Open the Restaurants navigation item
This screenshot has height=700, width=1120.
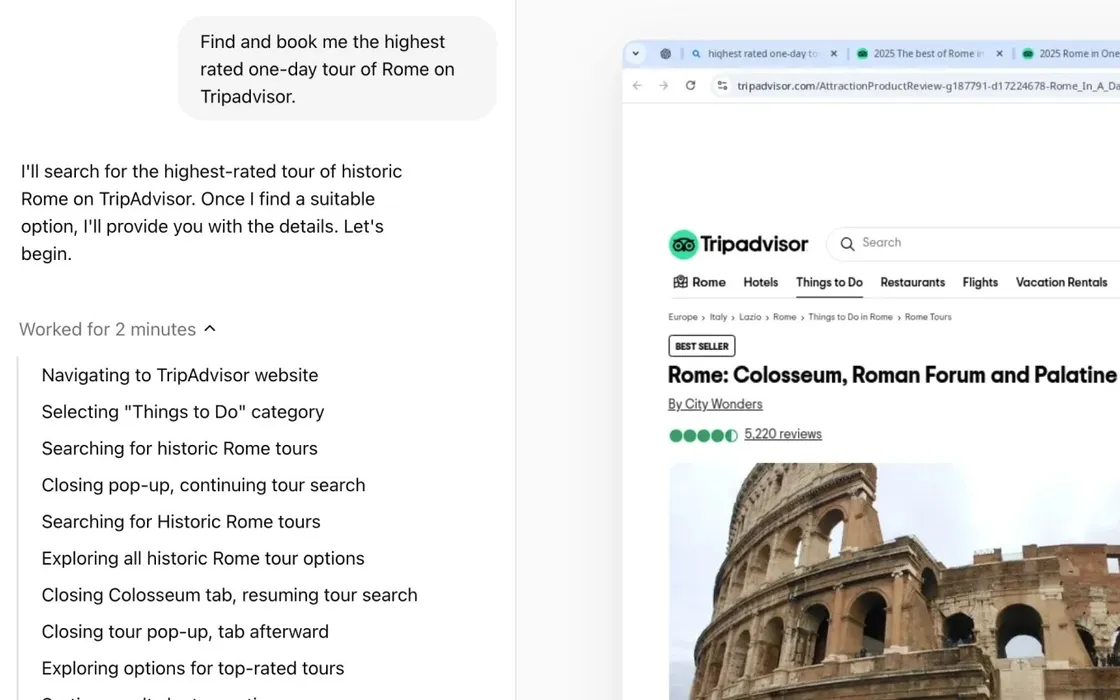(912, 282)
